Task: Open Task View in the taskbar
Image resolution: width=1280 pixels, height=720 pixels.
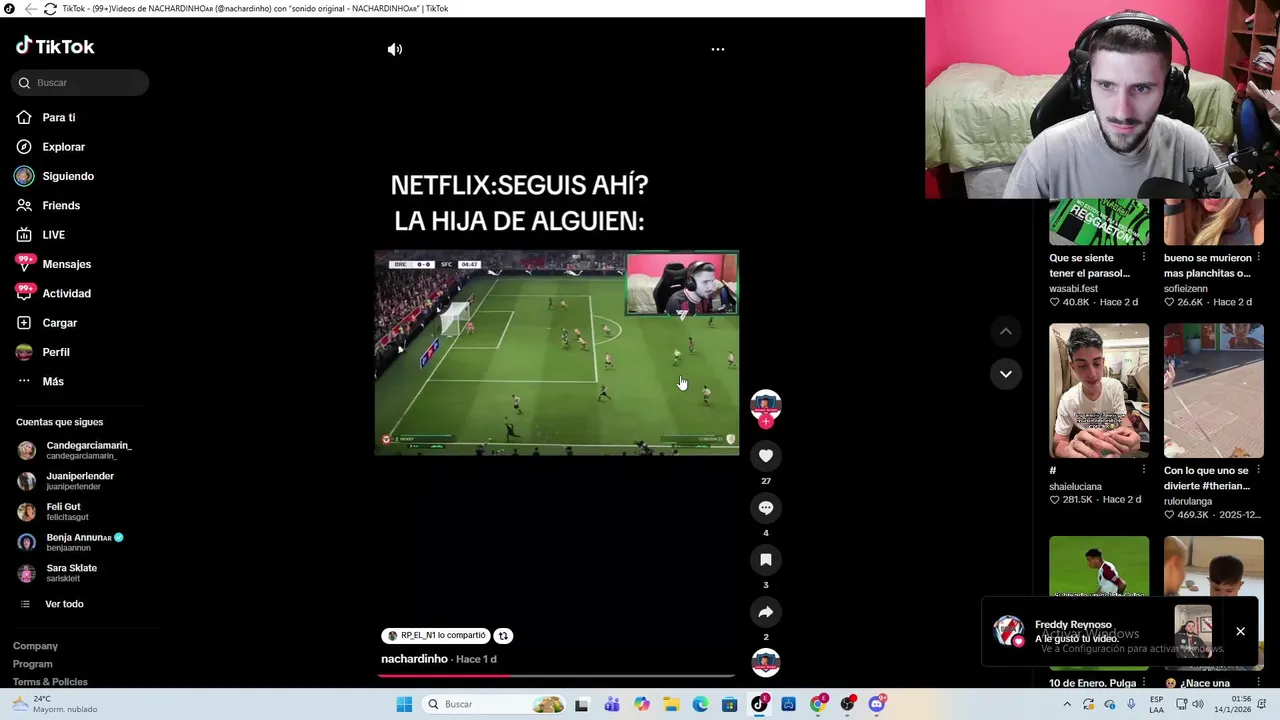Action: tap(582, 704)
